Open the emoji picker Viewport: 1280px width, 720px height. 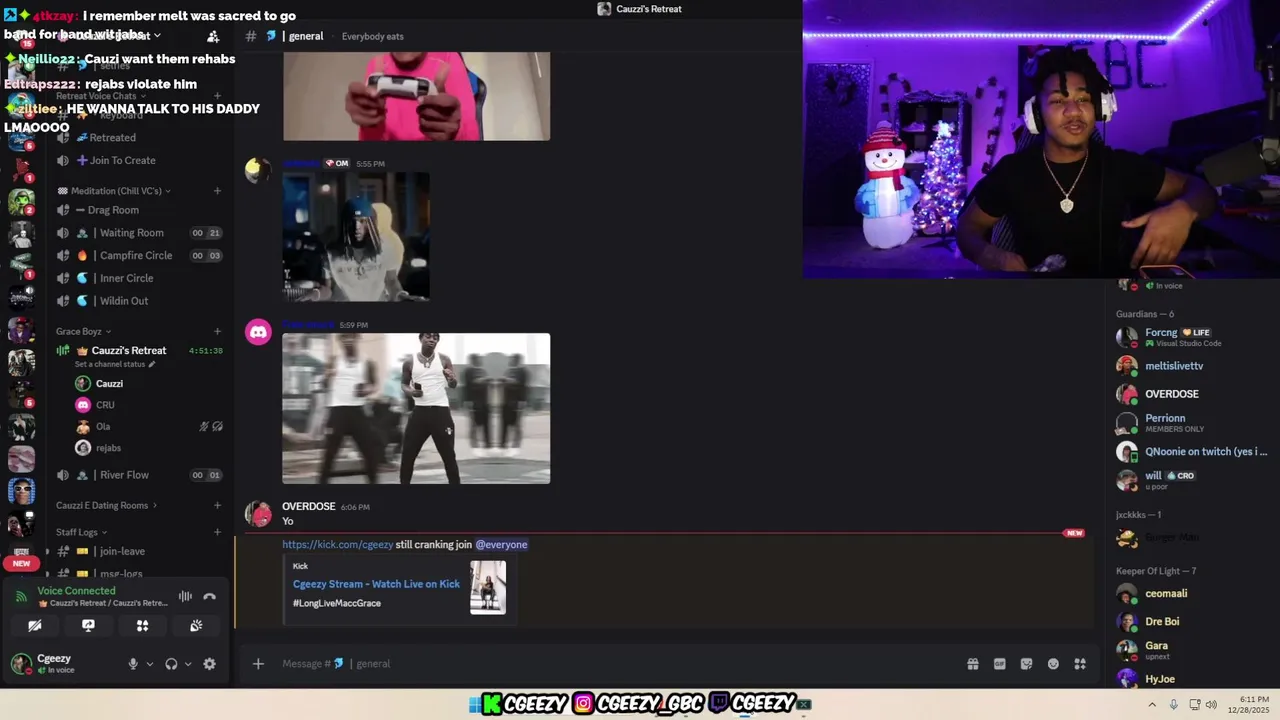1053,664
